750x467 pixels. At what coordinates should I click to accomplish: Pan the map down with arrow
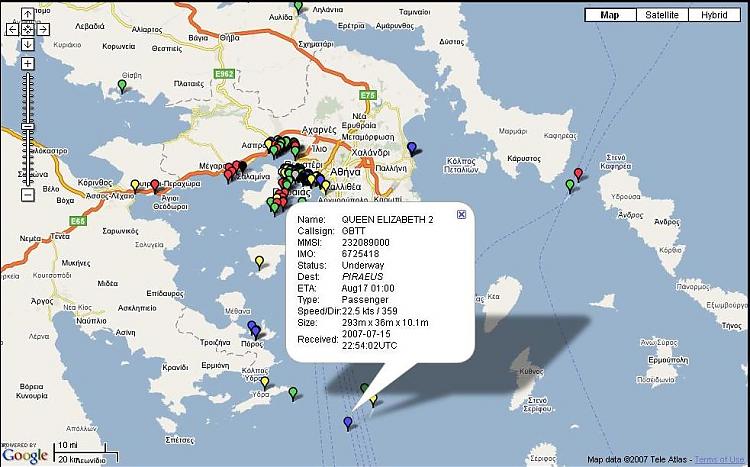(x=28, y=45)
